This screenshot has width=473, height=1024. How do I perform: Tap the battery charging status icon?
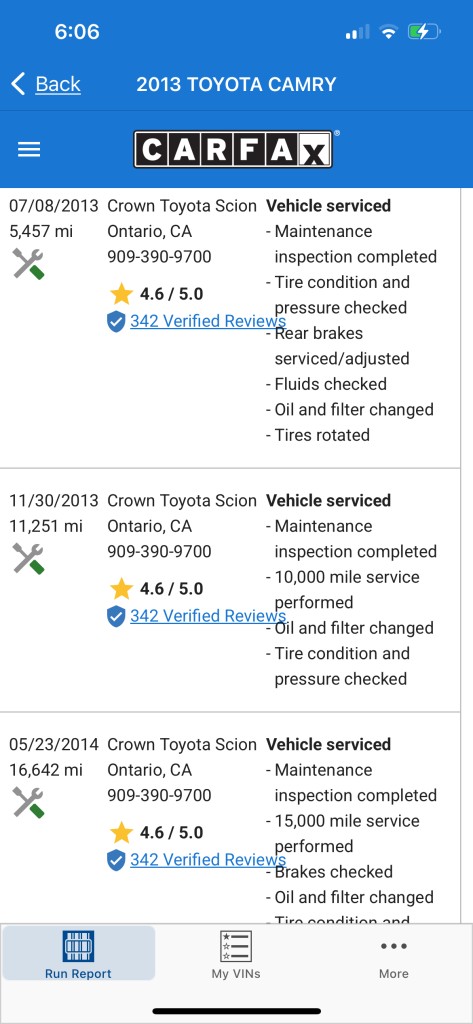point(424,31)
